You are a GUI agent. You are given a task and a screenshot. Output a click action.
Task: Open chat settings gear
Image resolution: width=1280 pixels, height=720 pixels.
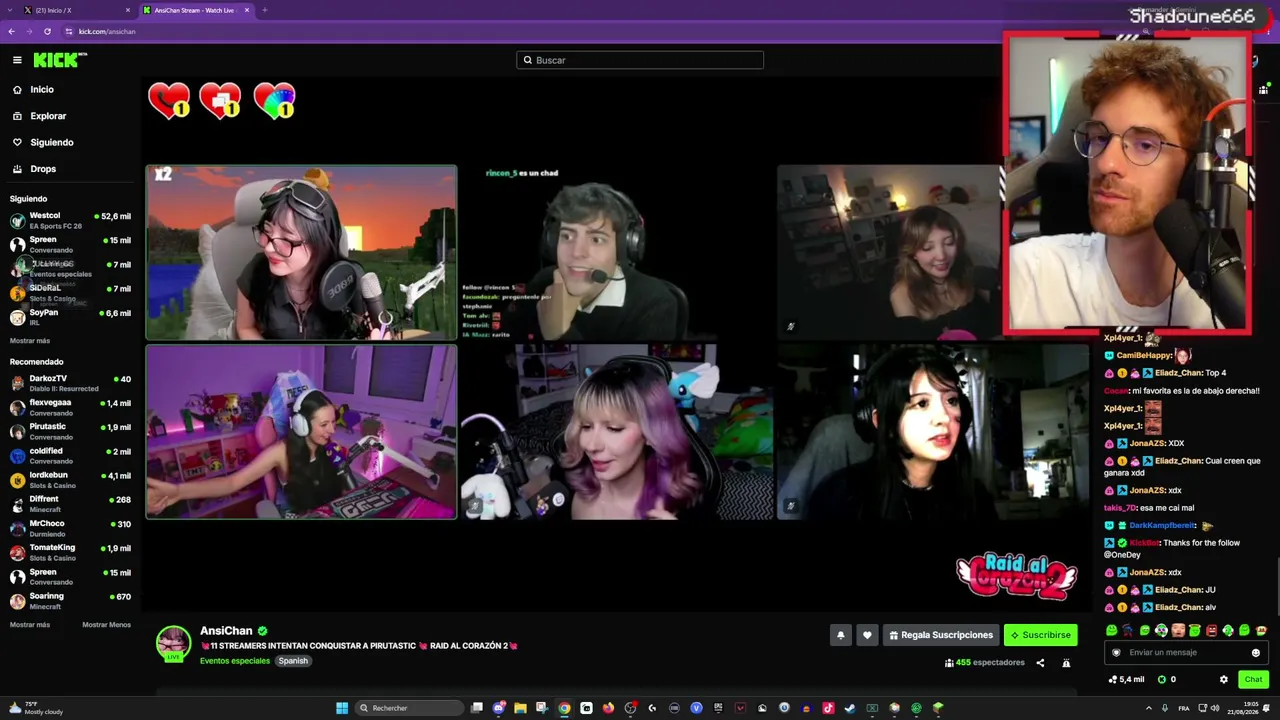click(1223, 680)
